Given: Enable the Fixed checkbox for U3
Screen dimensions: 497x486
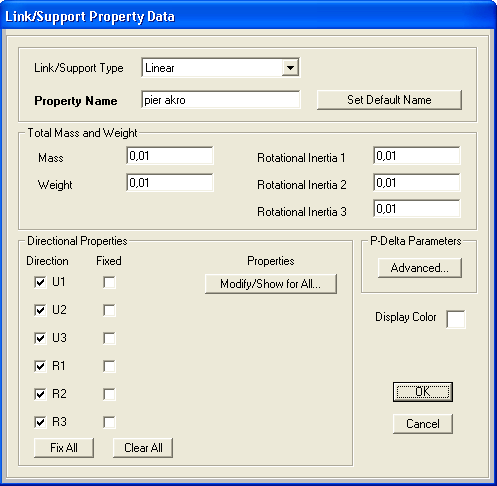Looking at the screenshot, I should click(109, 338).
